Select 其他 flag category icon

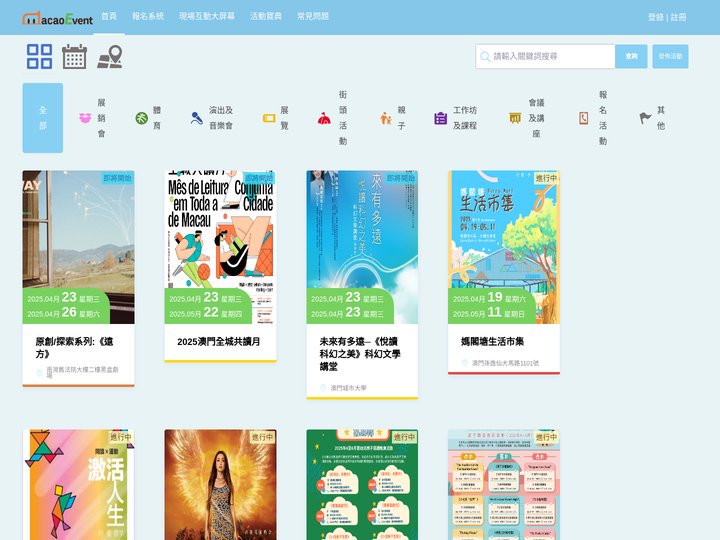pyautogui.click(x=645, y=118)
